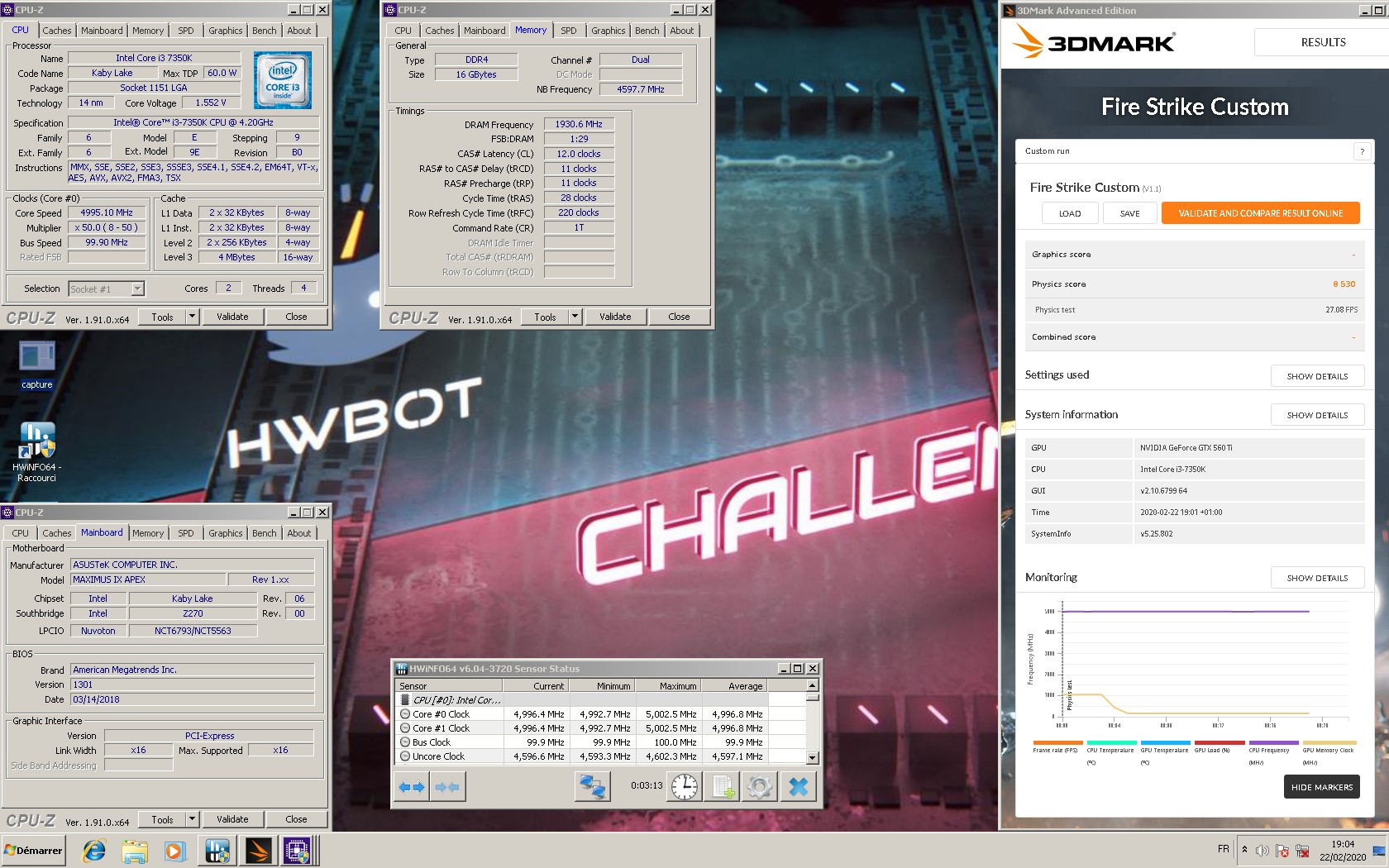
Task: Click Close button in Memory CPU-Z window
Action: [679, 317]
